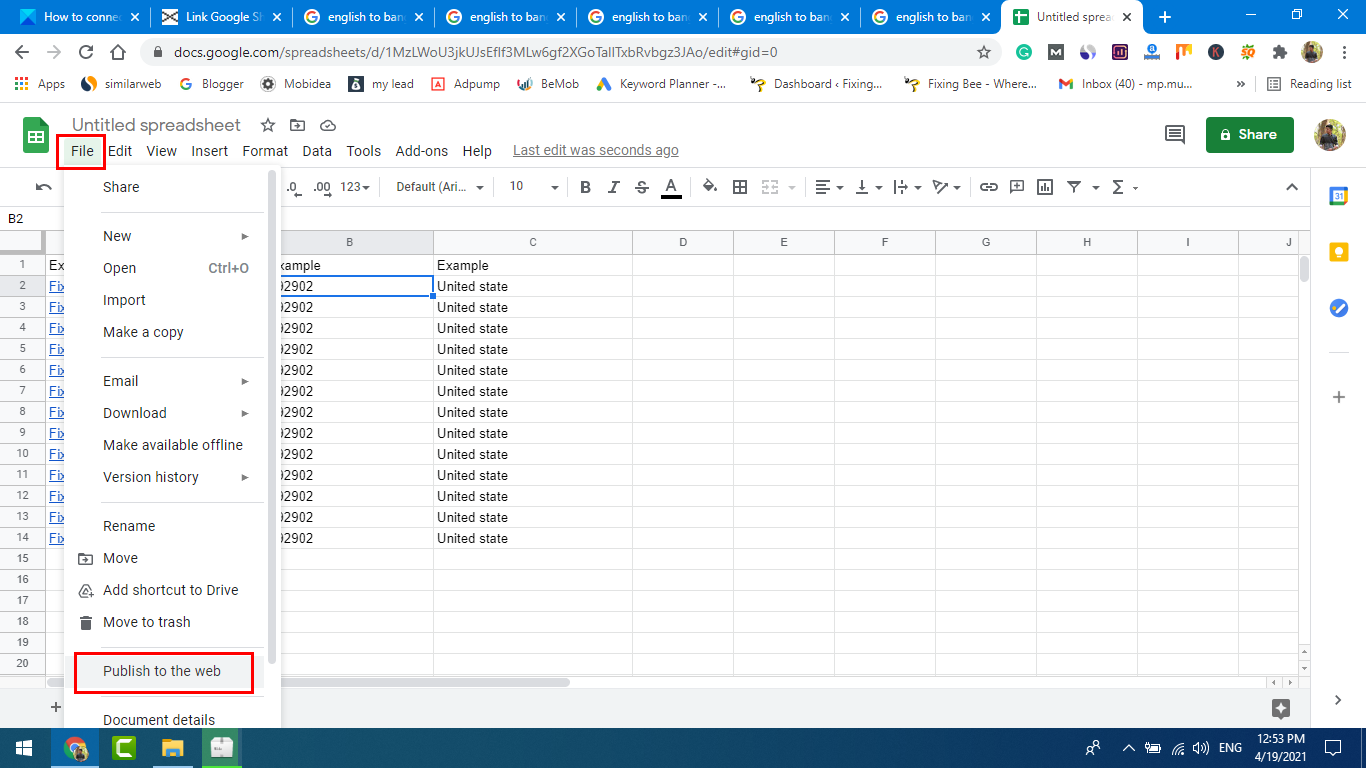Screen dimensions: 1366x768
Task: Apply italic formatting
Action: pyautogui.click(x=614, y=187)
